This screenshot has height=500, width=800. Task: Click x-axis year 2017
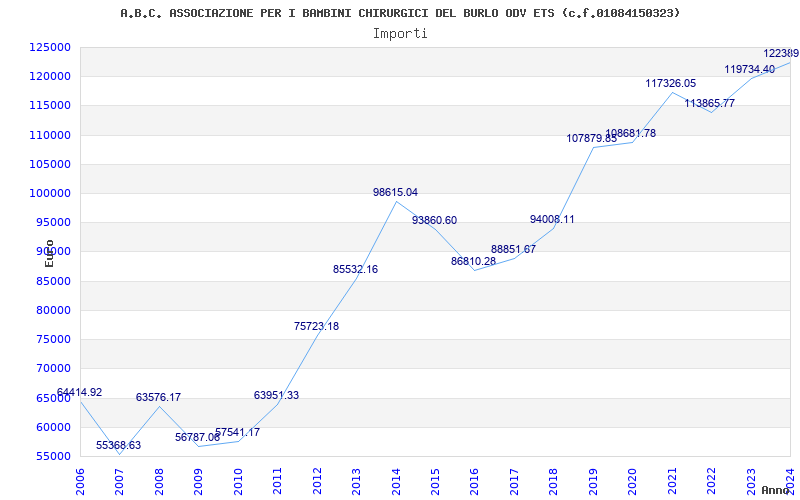click(x=514, y=482)
